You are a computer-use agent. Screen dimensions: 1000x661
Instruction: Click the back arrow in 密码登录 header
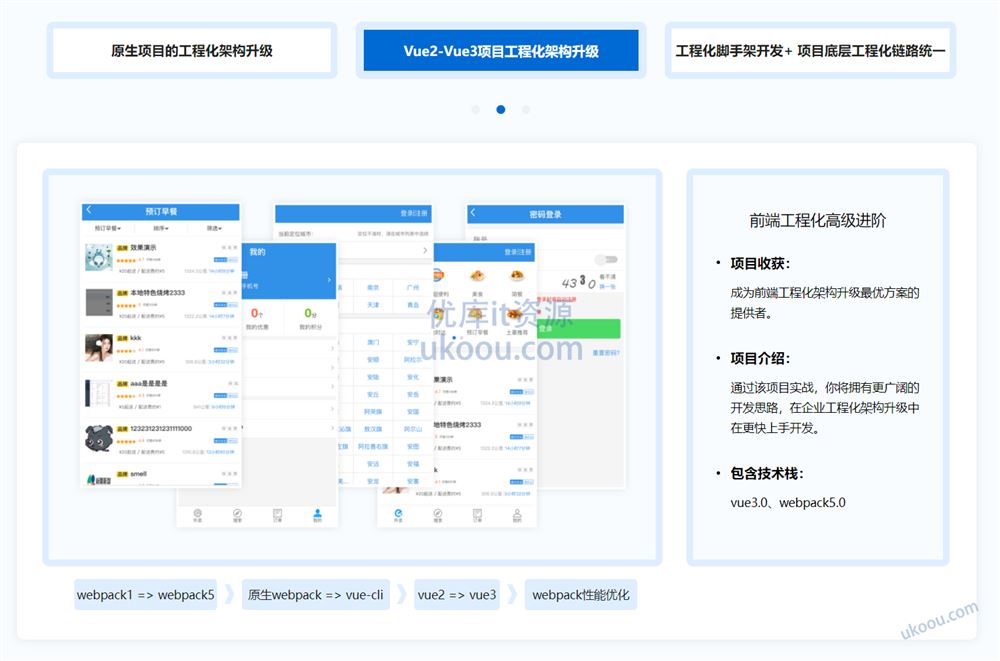473,212
